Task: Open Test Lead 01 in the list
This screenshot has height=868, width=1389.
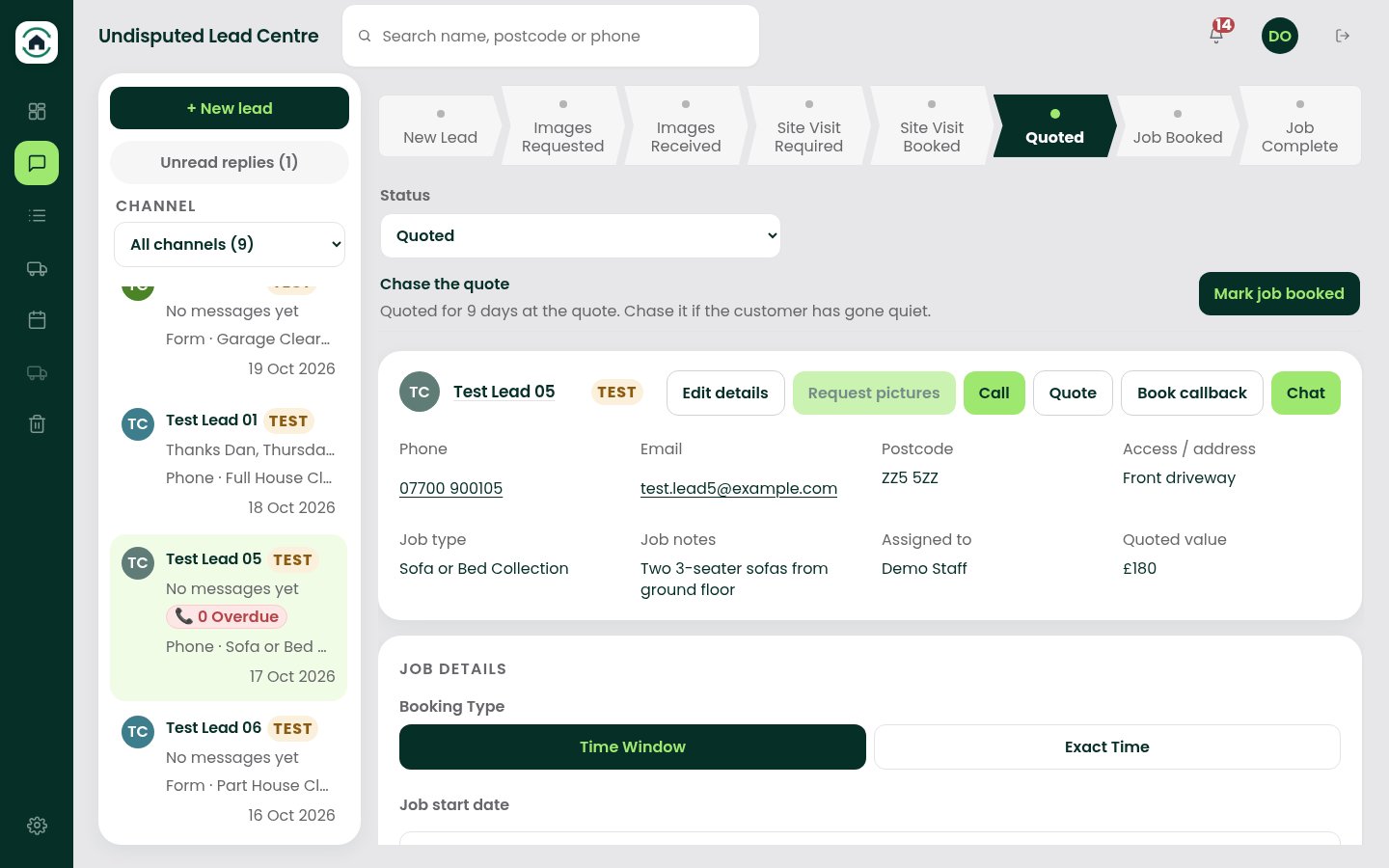Action: (x=230, y=464)
